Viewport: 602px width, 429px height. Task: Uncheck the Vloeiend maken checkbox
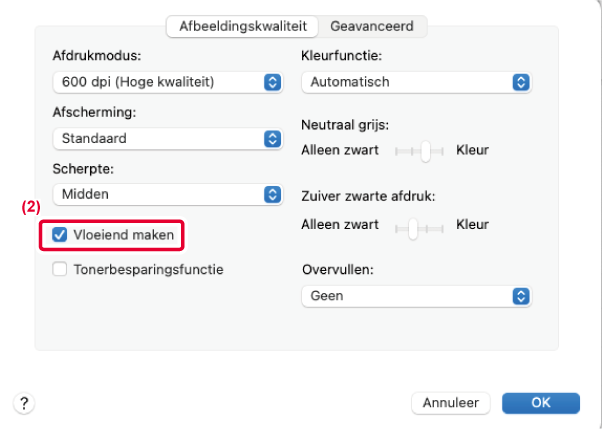tap(60, 235)
